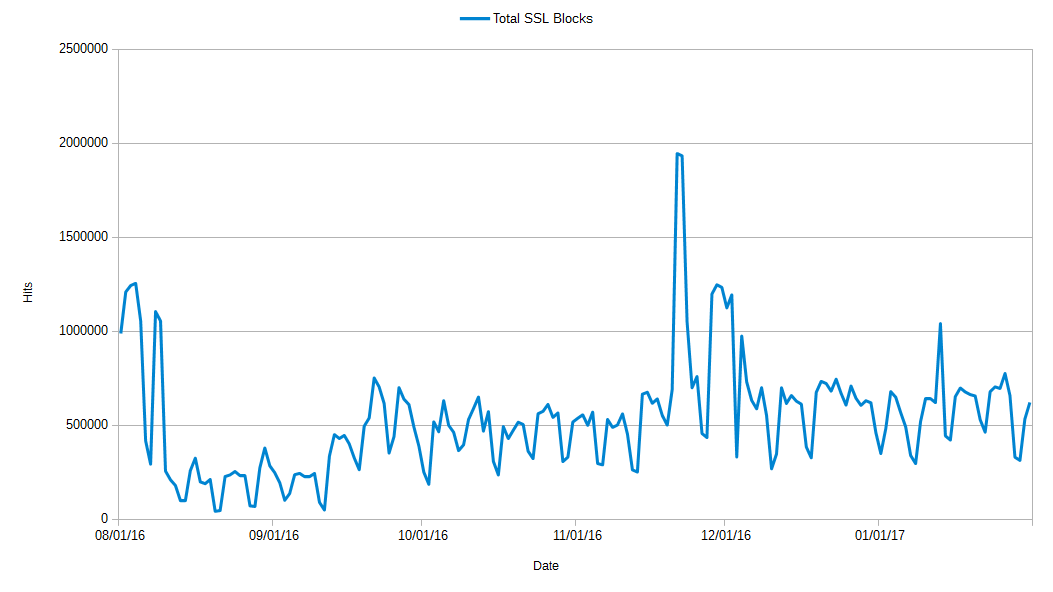1053x592 pixels.
Task: Click the 11/01/16 date label
Action: coord(577,535)
